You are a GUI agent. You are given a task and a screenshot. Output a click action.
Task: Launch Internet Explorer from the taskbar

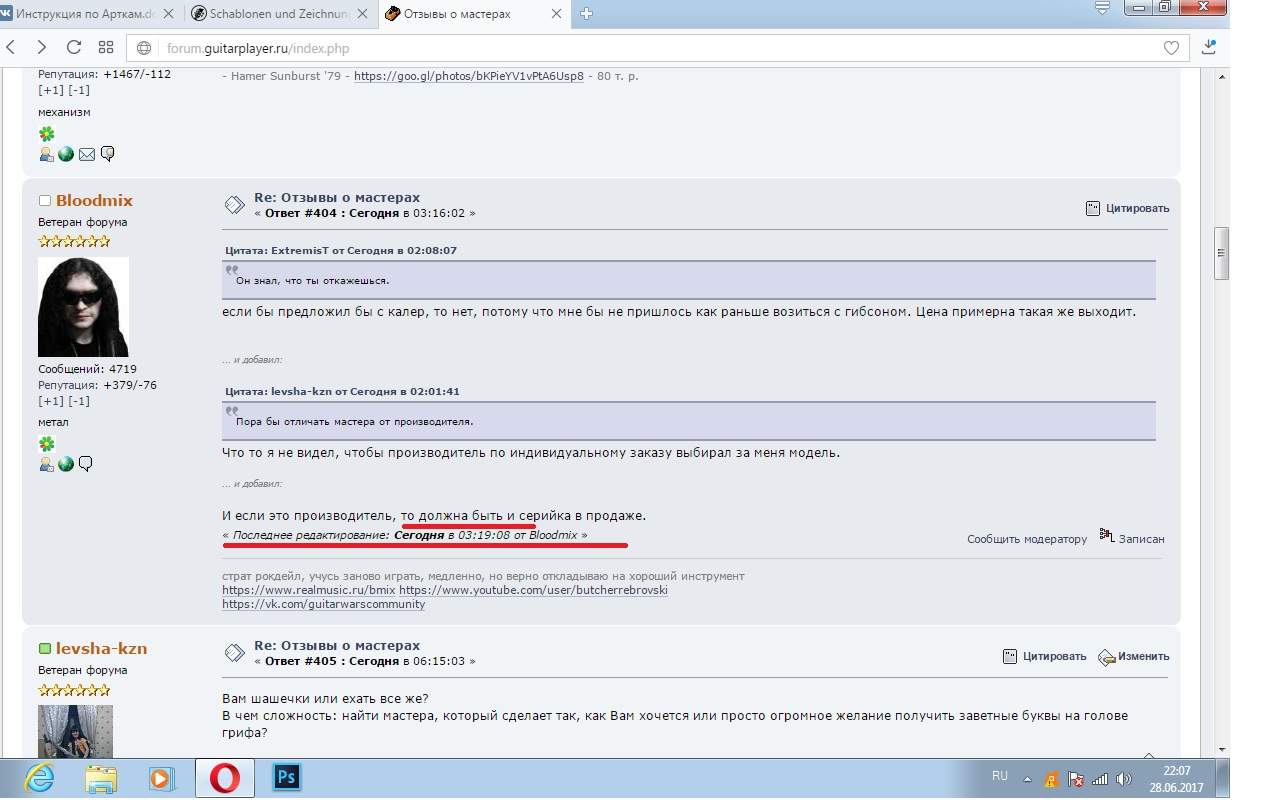pyautogui.click(x=39, y=777)
